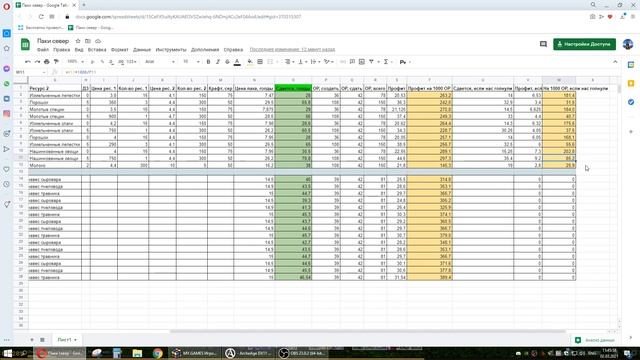Open the functions sigma dropdown
This screenshot has width=640, height=360.
pyautogui.click(x=387, y=62)
